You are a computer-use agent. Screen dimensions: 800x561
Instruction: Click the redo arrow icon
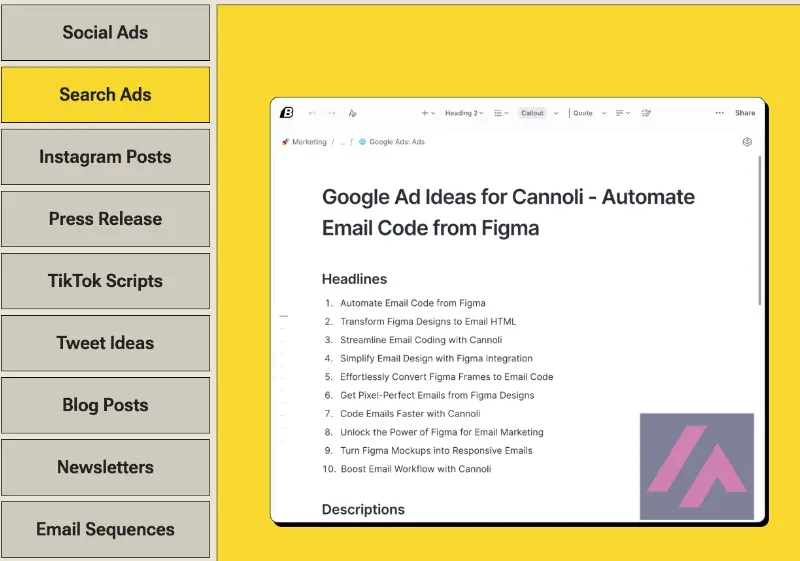click(332, 113)
